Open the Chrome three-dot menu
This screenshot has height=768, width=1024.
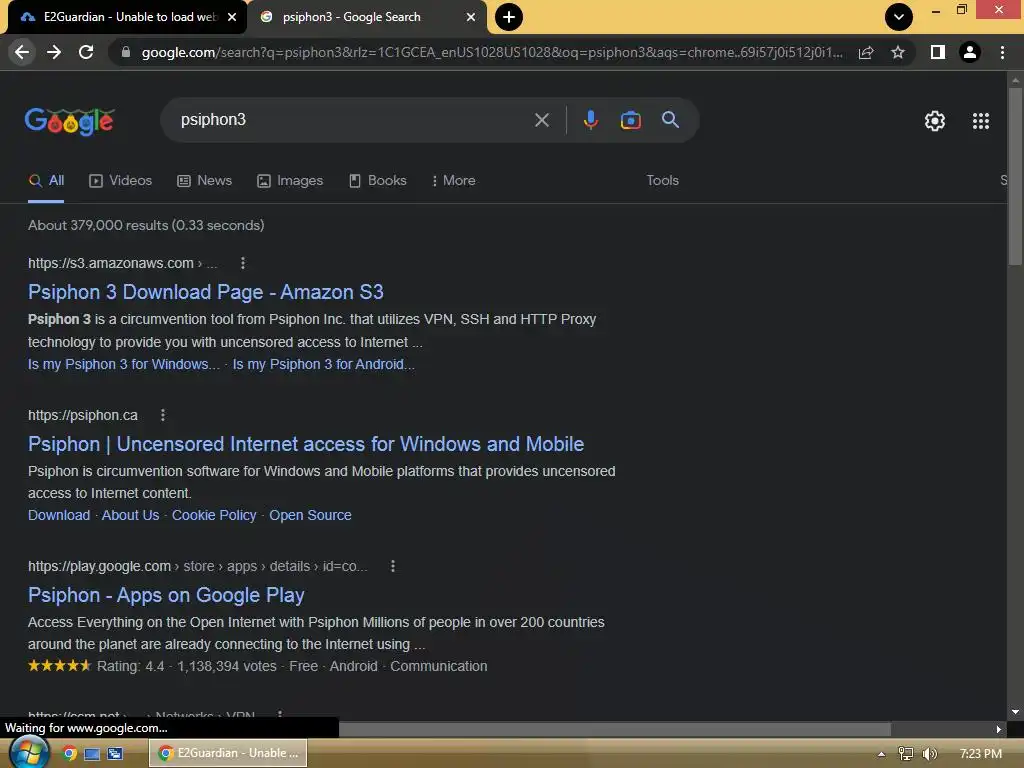1002,52
